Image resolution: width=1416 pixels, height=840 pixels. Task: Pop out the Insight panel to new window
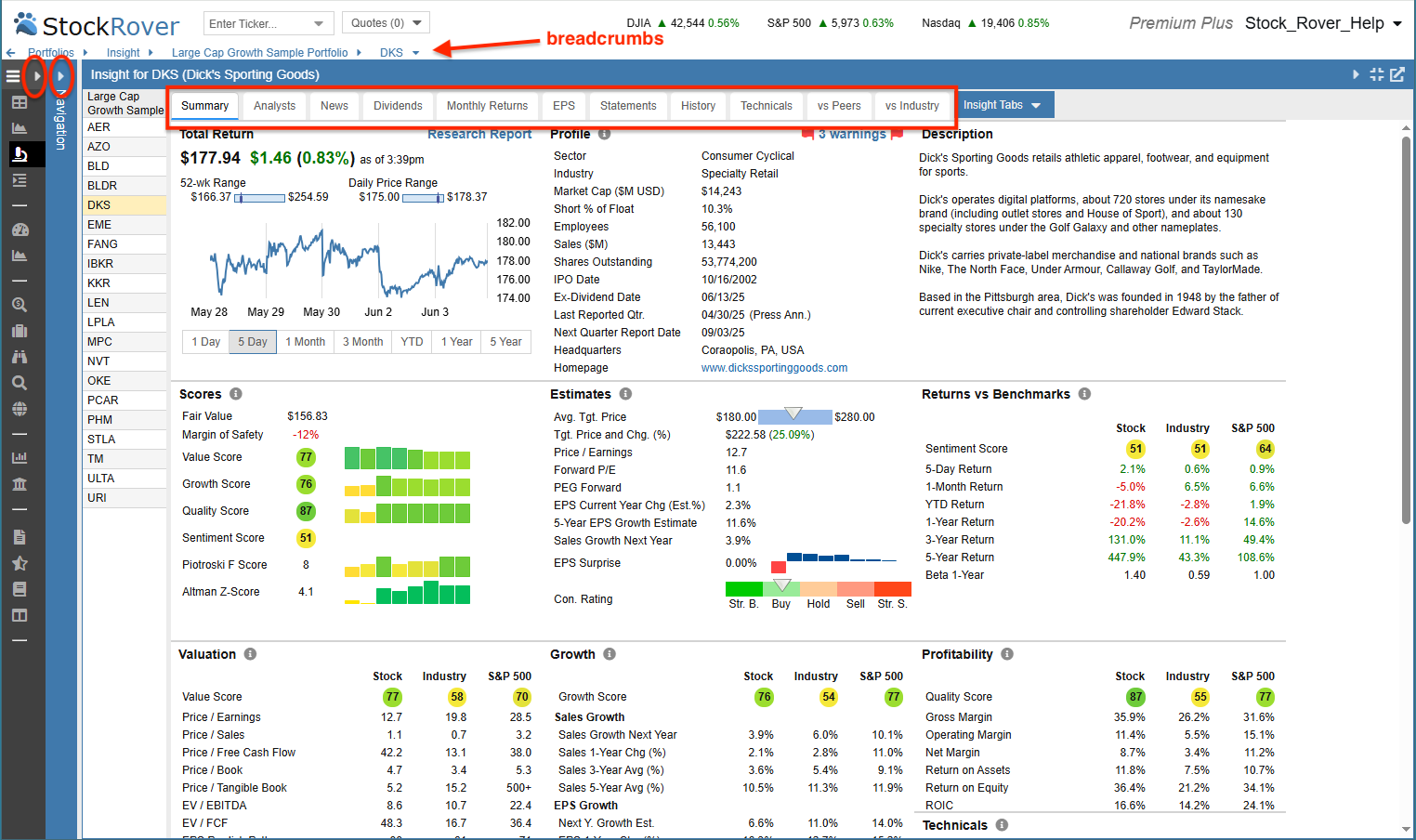click(x=1397, y=74)
